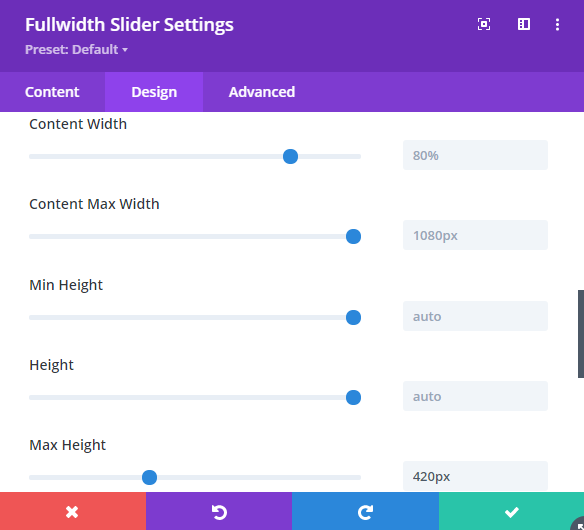The height and width of the screenshot is (530, 584).
Task: Click the Max Height slider handle
Action: pos(149,477)
